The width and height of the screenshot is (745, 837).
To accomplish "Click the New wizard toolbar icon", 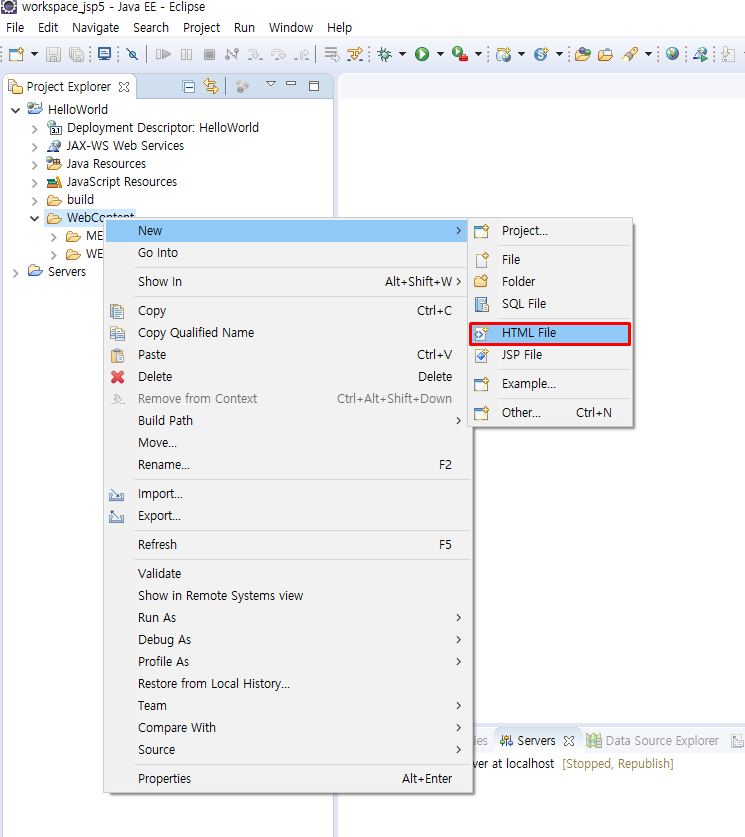I will click(x=16, y=54).
